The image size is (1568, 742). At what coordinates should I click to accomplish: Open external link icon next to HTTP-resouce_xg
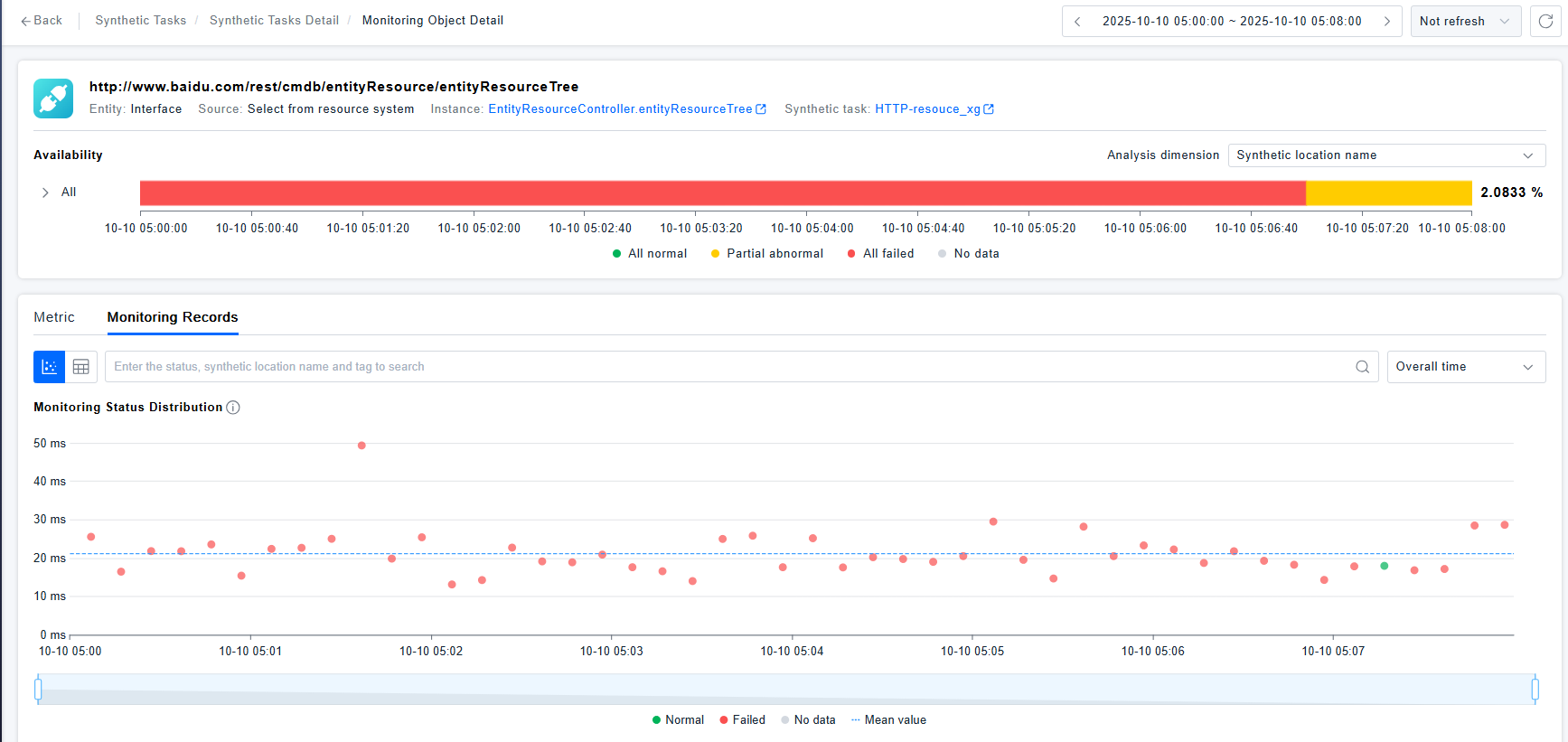point(989,109)
